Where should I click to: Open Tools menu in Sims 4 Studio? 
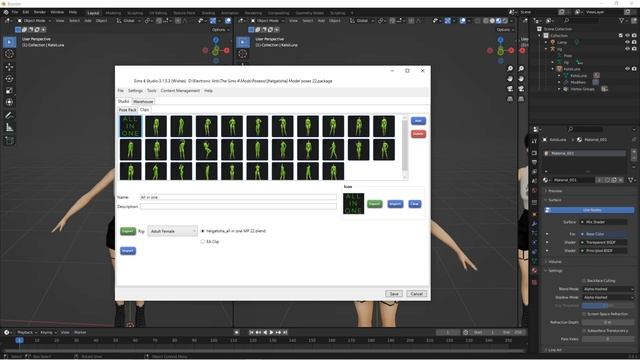tap(151, 91)
